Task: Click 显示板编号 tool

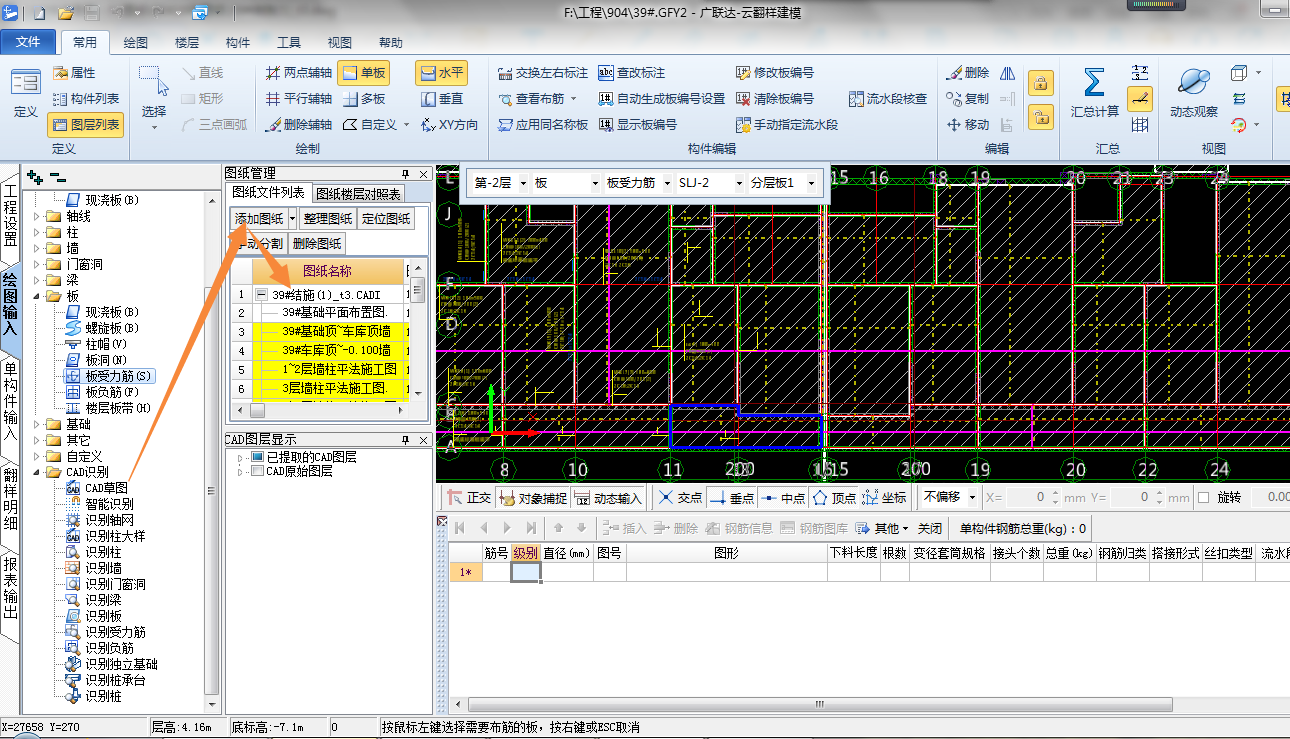Action: coord(638,125)
